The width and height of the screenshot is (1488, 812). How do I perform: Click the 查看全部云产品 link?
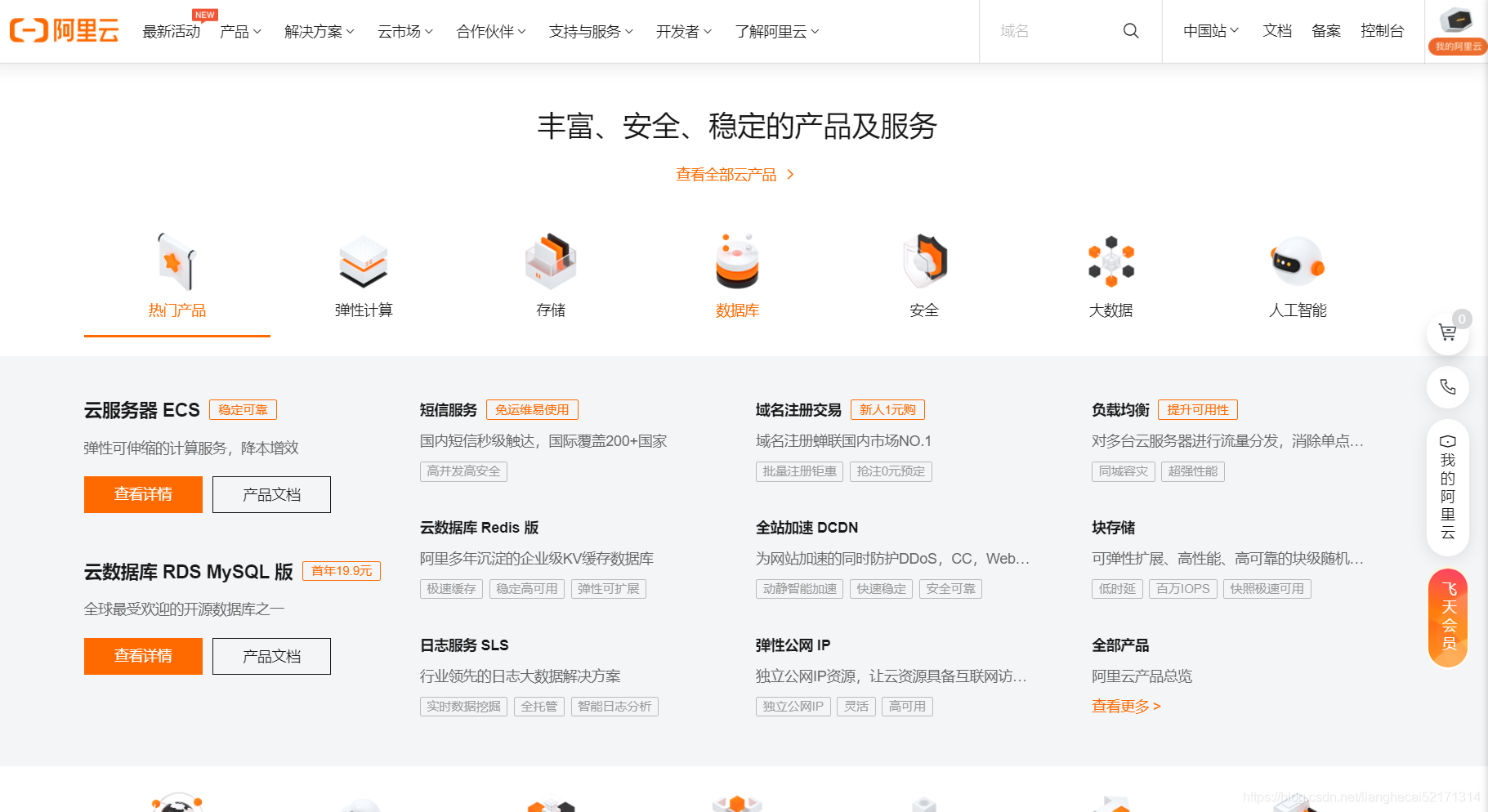point(735,175)
